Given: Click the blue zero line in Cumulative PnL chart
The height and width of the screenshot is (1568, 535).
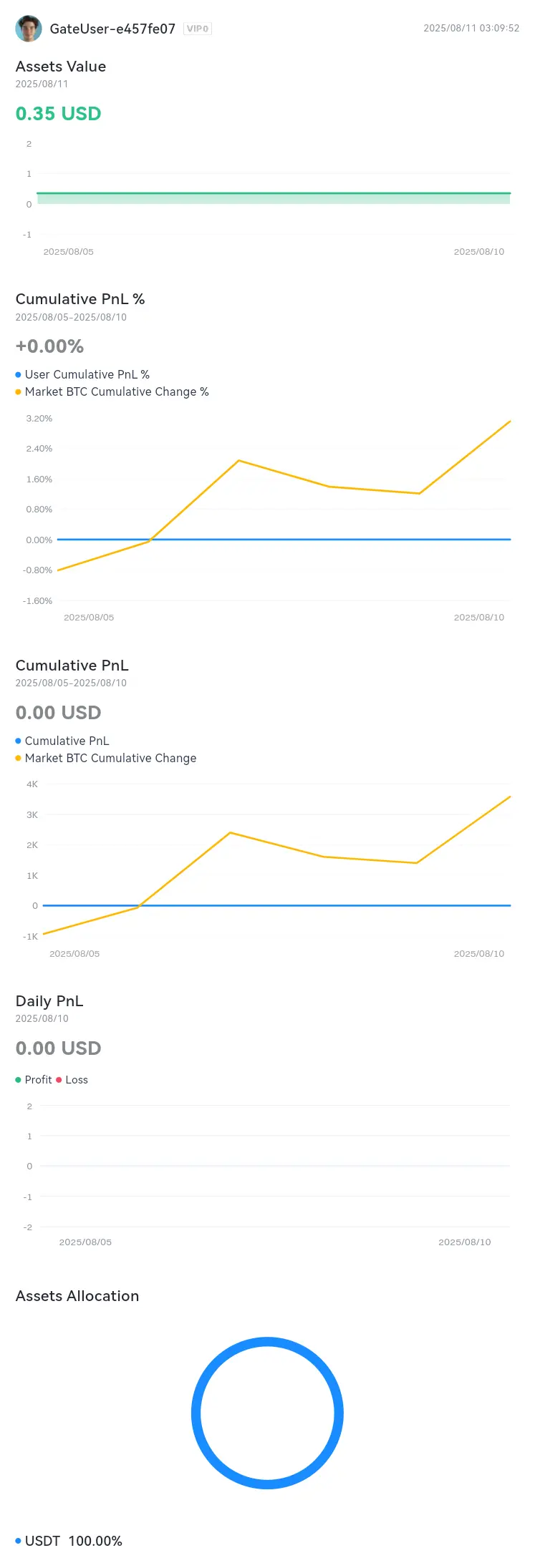Looking at the screenshot, I should click(x=276, y=905).
